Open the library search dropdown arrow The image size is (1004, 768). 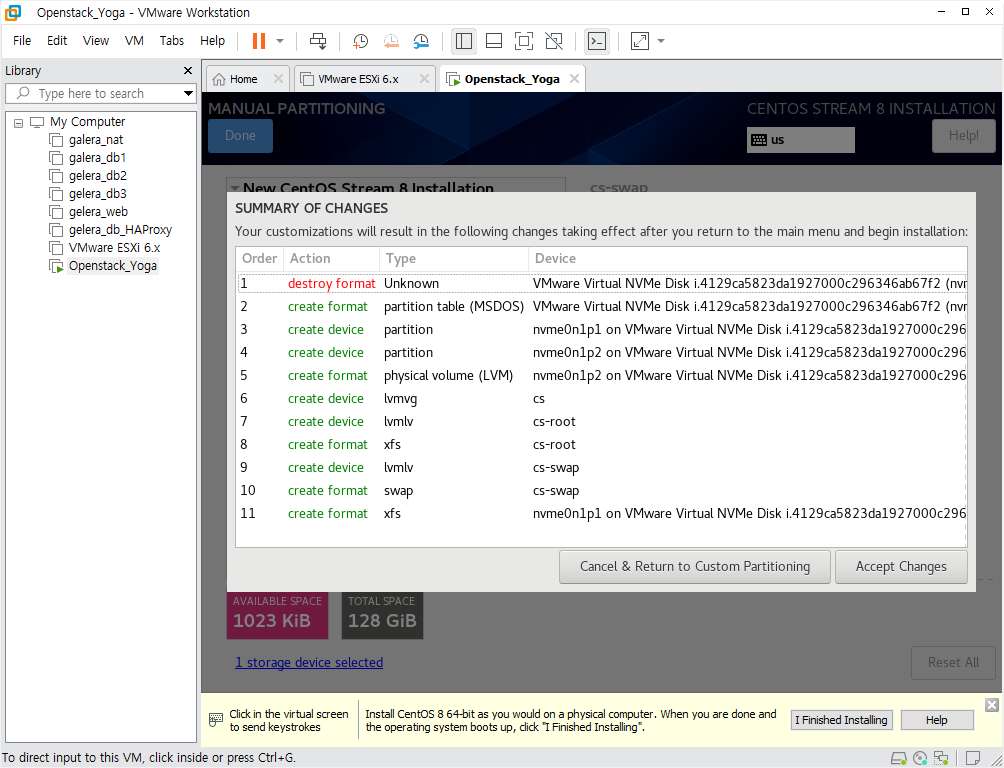pos(188,94)
